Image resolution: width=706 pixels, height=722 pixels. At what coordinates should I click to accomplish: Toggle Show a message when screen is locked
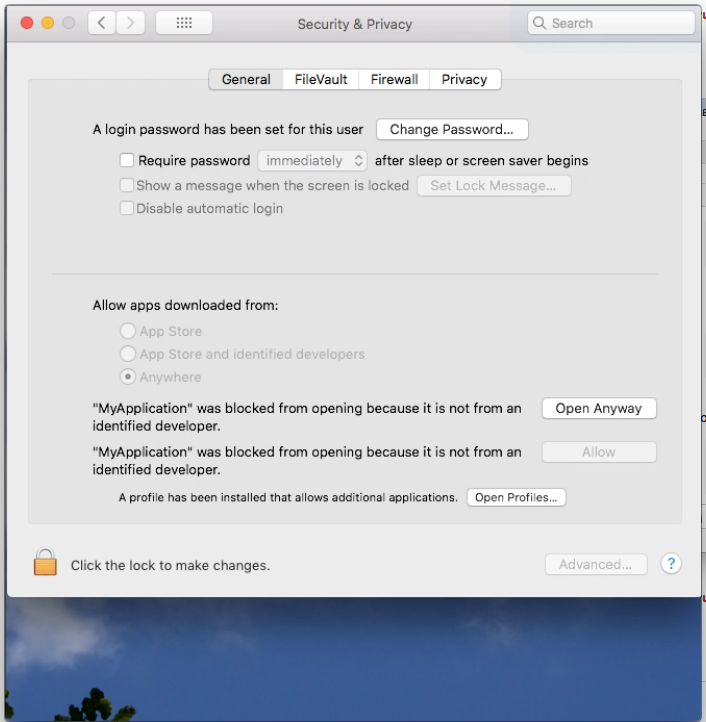click(x=127, y=185)
